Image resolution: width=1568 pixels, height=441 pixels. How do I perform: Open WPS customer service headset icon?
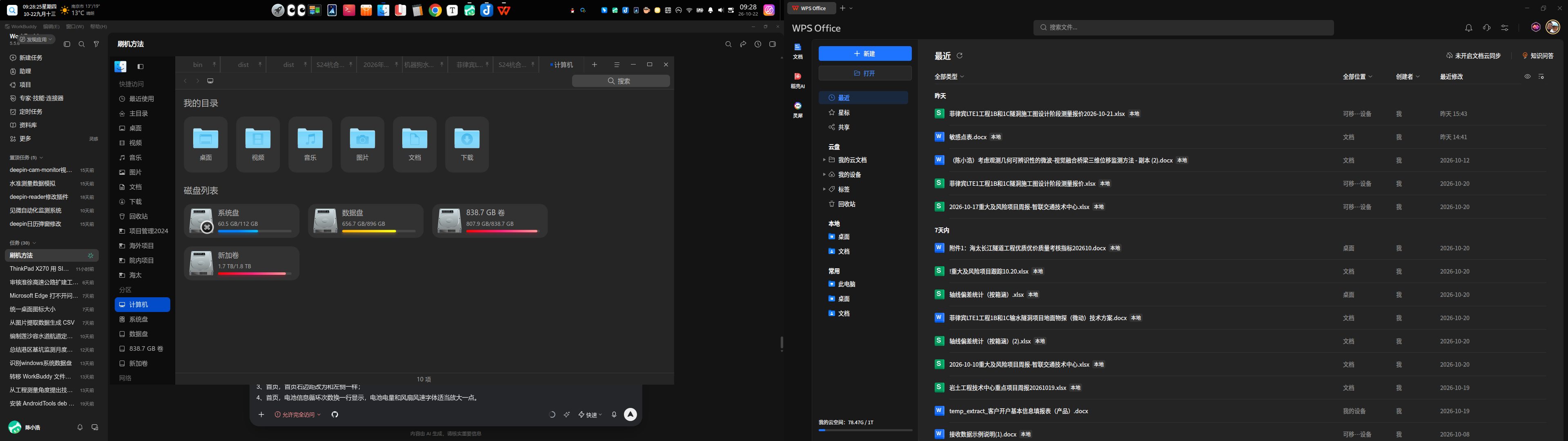pos(1486,28)
